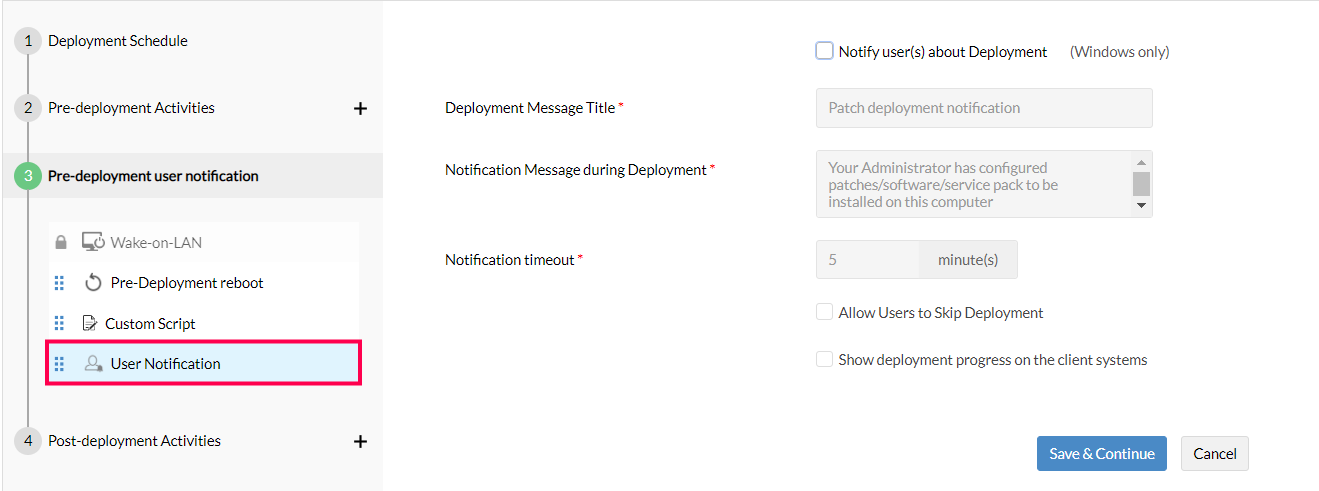
Task: Click the Wake-on-LAN monitor icon
Action: 93,242
